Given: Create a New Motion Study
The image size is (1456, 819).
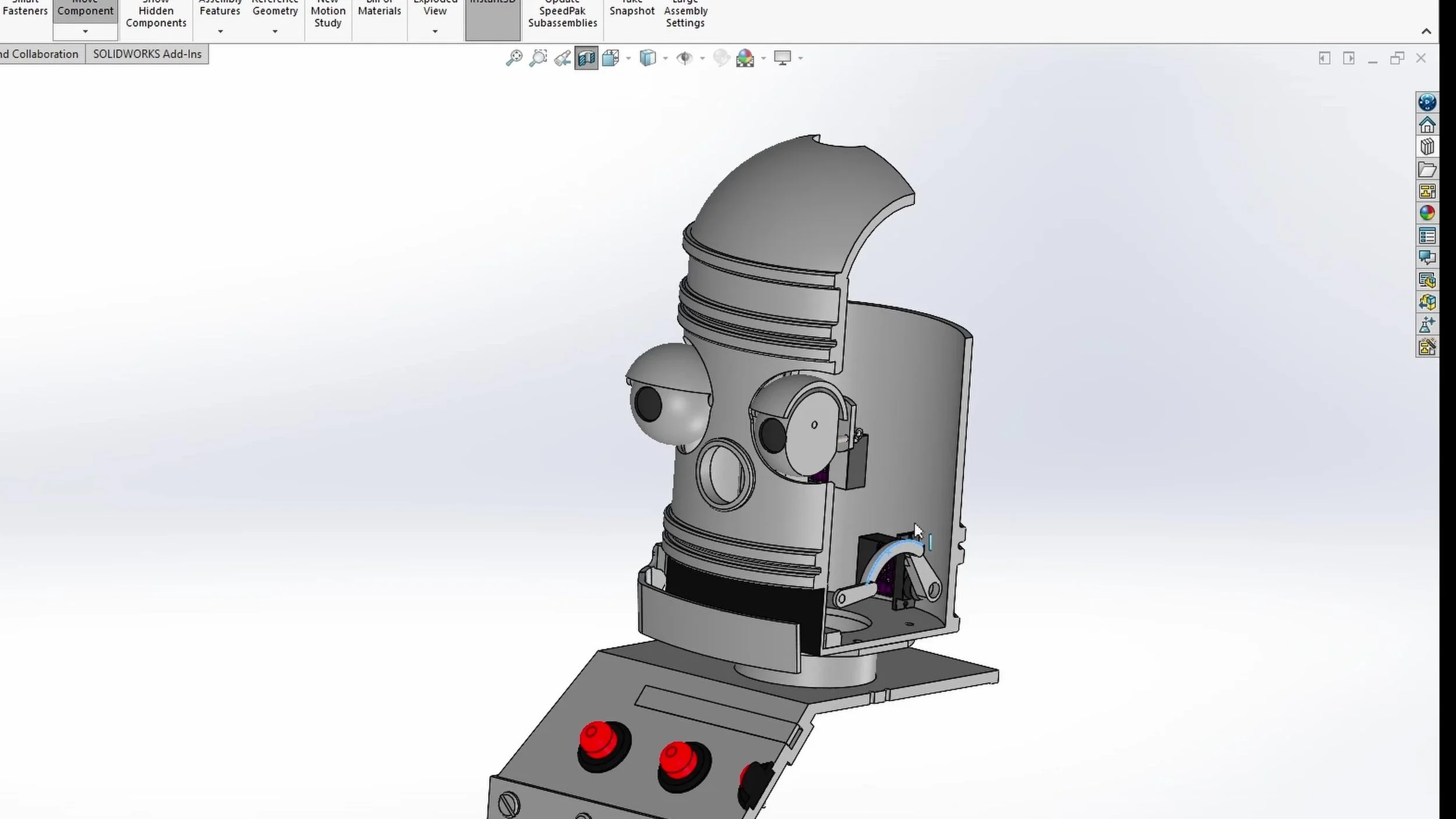Looking at the screenshot, I should [328, 14].
